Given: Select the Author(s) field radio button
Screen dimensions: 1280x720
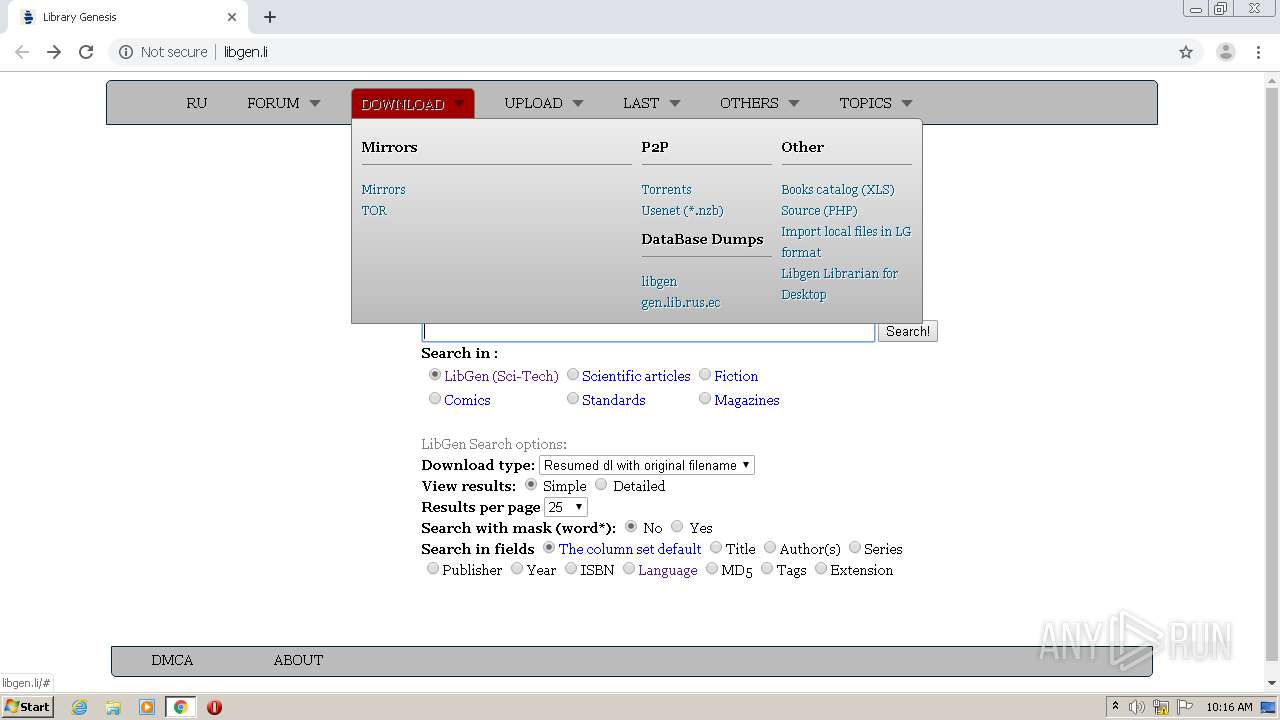Looking at the screenshot, I should pos(770,548).
